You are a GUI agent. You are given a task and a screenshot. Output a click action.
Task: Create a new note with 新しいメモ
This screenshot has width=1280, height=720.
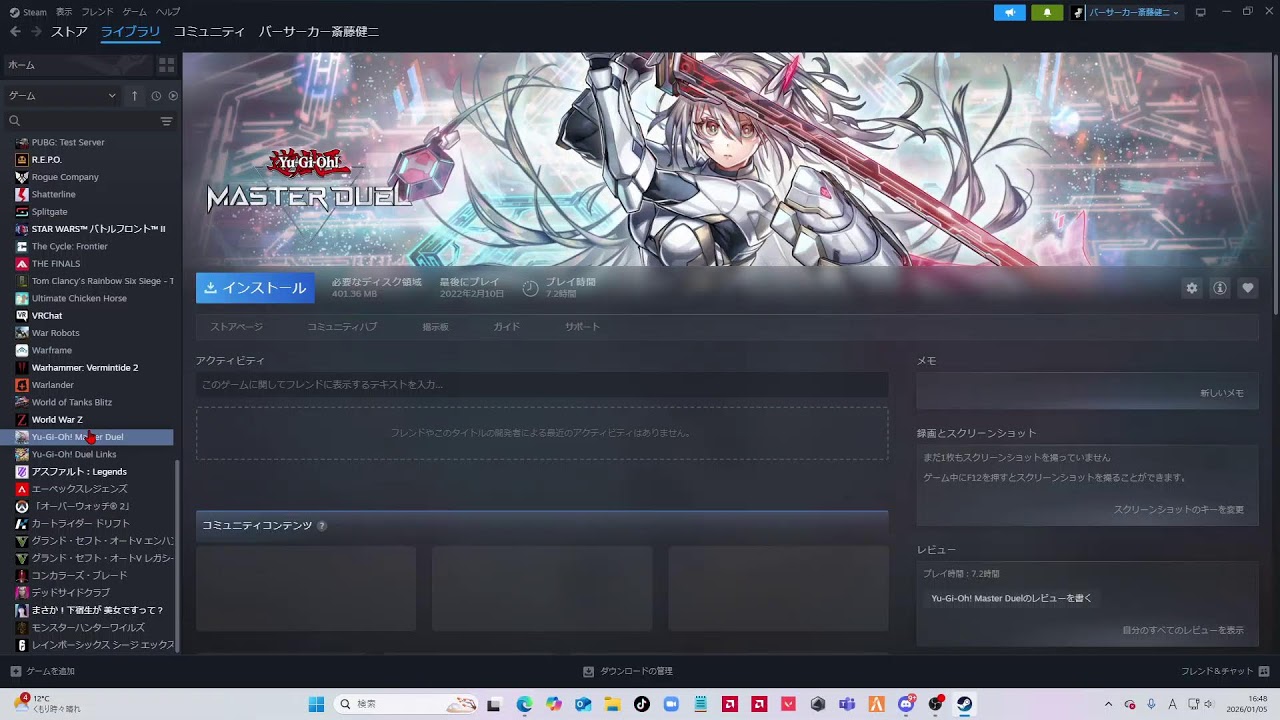tap(1222, 393)
